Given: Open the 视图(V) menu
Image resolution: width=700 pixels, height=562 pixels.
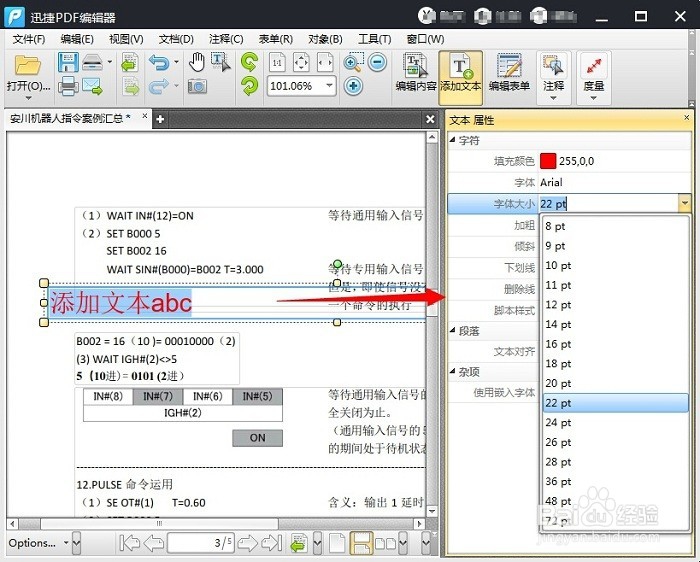Looking at the screenshot, I should [x=126, y=39].
